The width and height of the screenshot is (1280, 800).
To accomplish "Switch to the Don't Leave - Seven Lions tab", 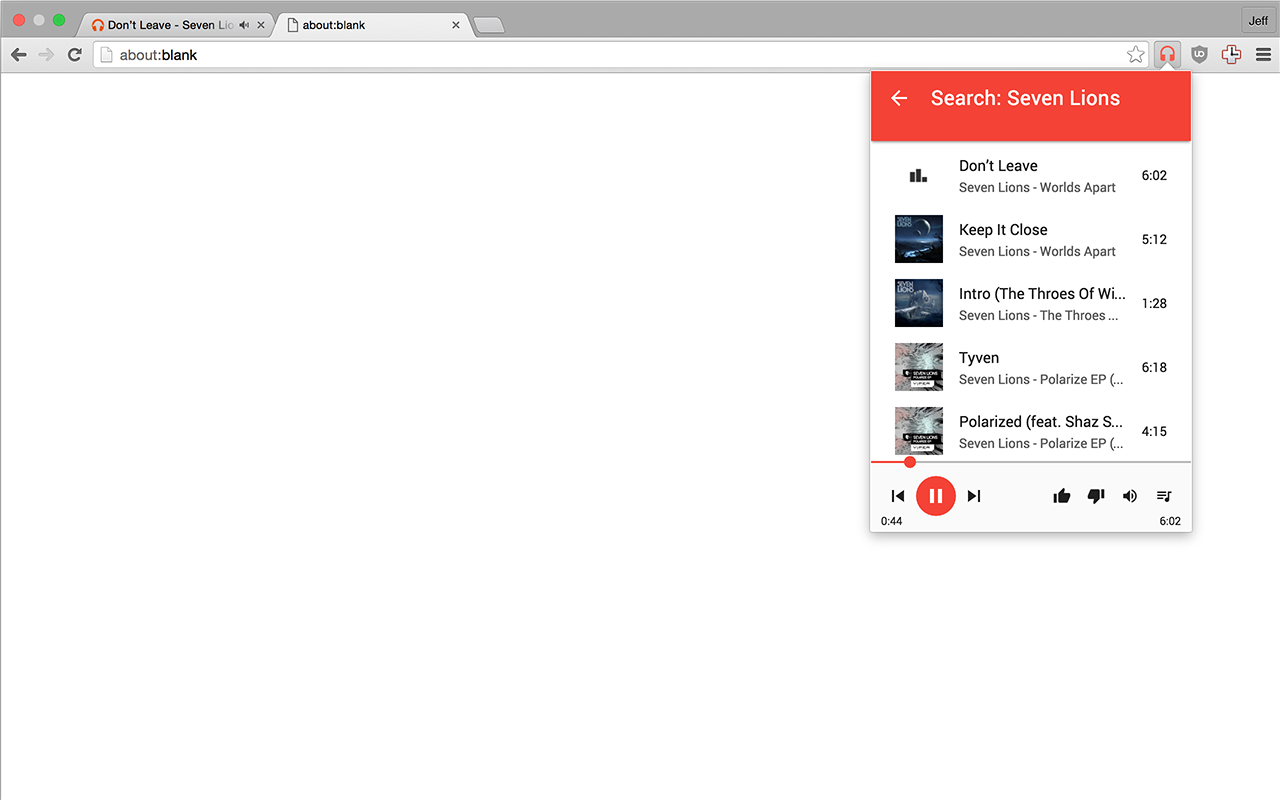I will coord(175,25).
